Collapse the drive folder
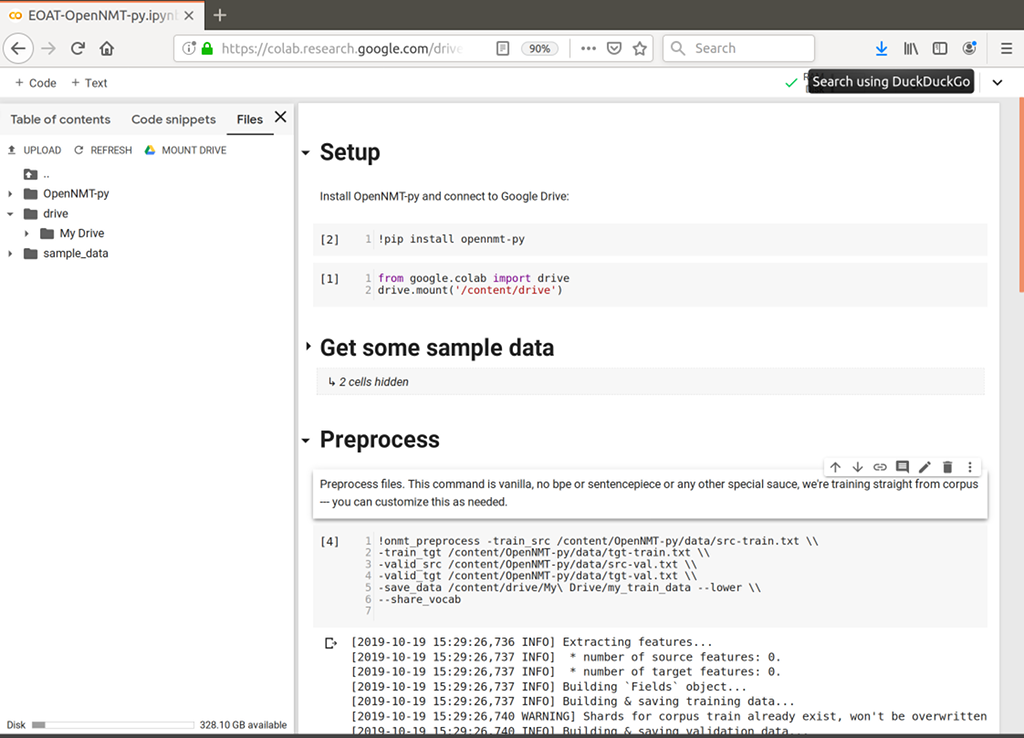Image resolution: width=1024 pixels, height=738 pixels. (10, 214)
